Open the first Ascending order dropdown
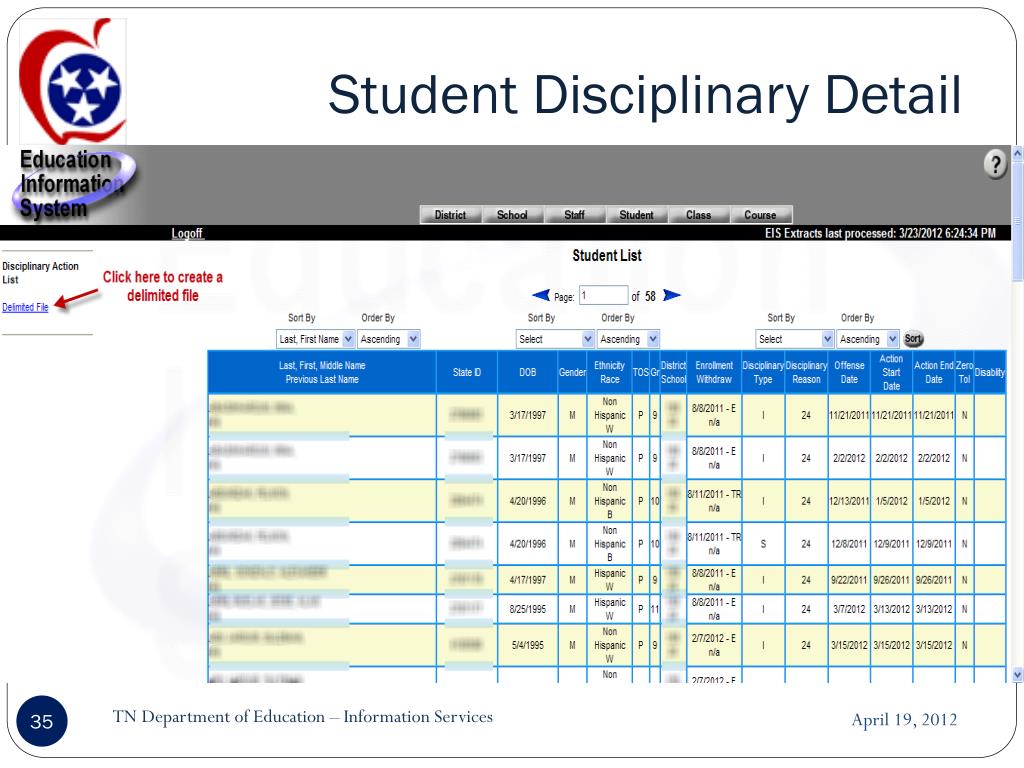This screenshot has width=1024, height=768. [x=389, y=339]
